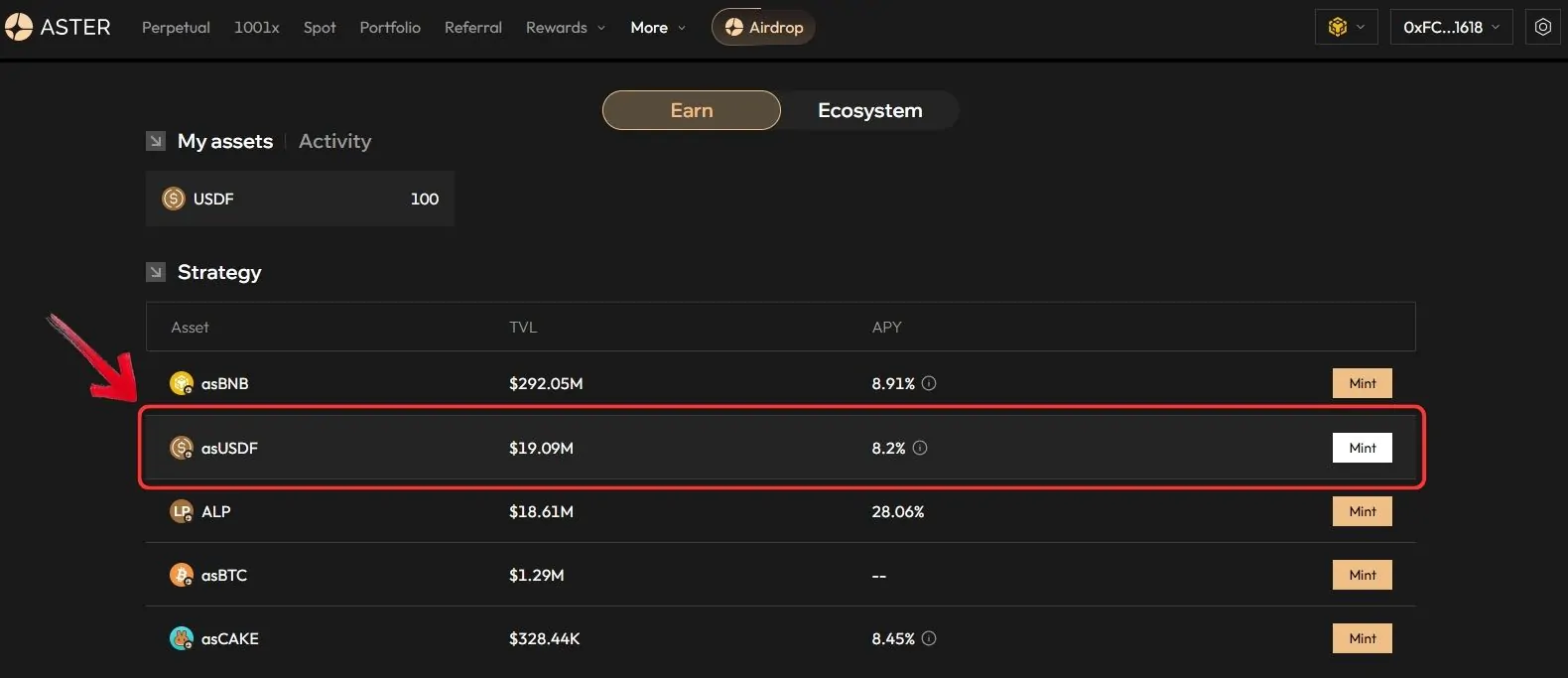Click the asUSDF APY info icon
The width and height of the screenshot is (1568, 678).
[x=920, y=448]
